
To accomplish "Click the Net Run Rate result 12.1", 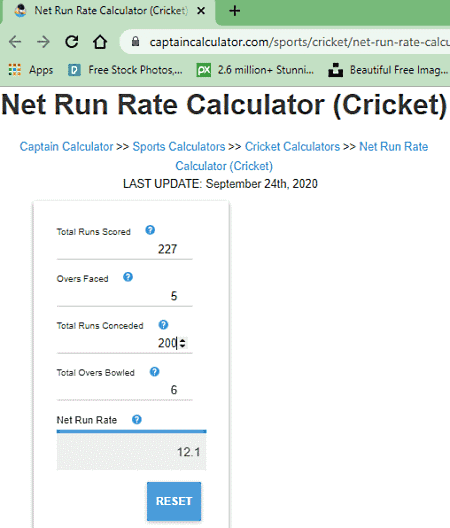I will coord(131,451).
